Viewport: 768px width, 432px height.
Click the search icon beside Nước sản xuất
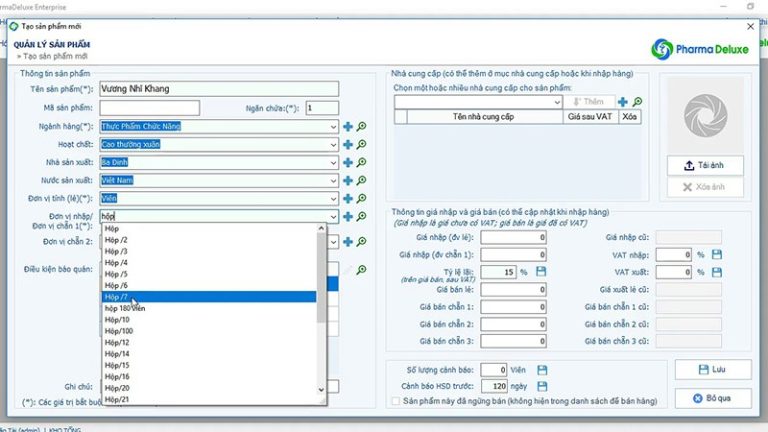(362, 181)
